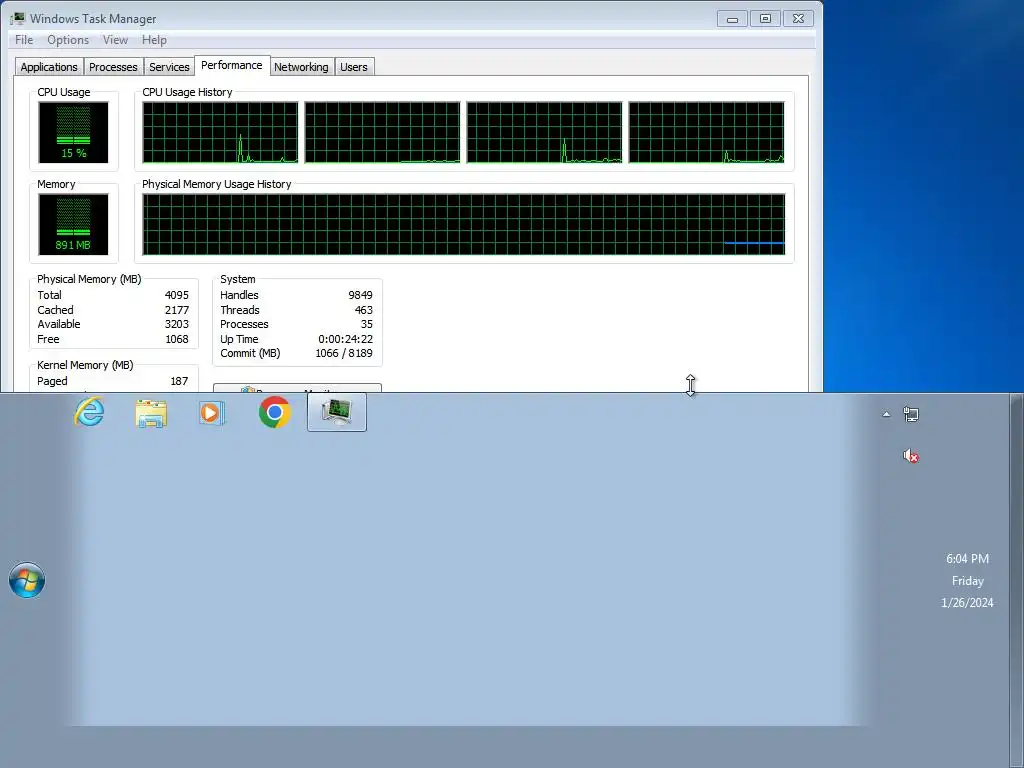Minimize the Task Manager window
This screenshot has width=1024, height=768.
732,19
